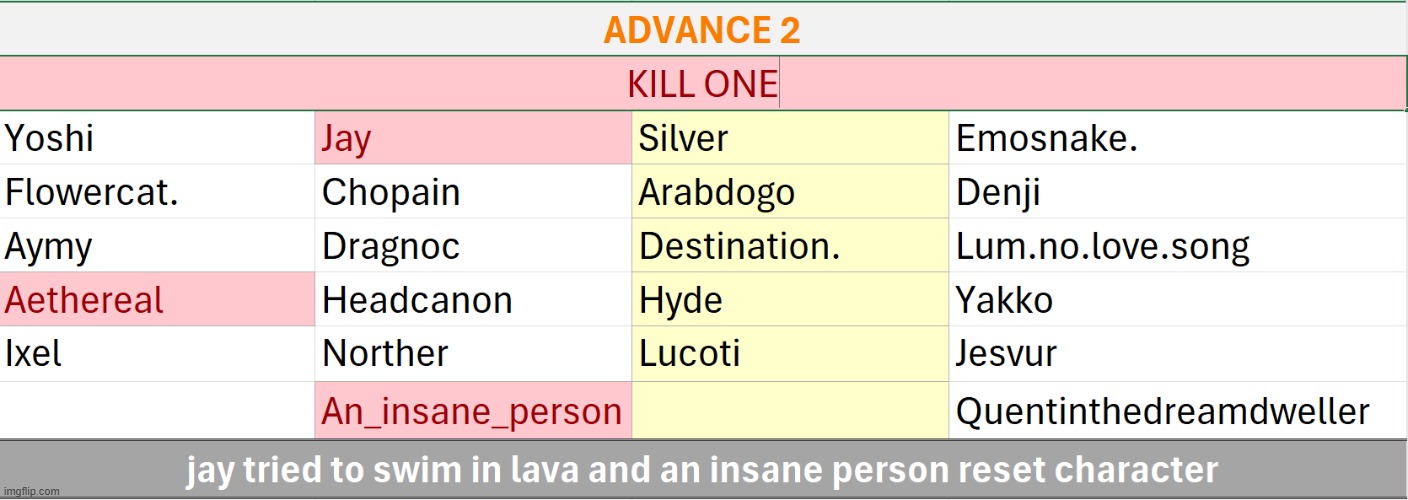Click the red An_insane_person cell

(x=472, y=411)
